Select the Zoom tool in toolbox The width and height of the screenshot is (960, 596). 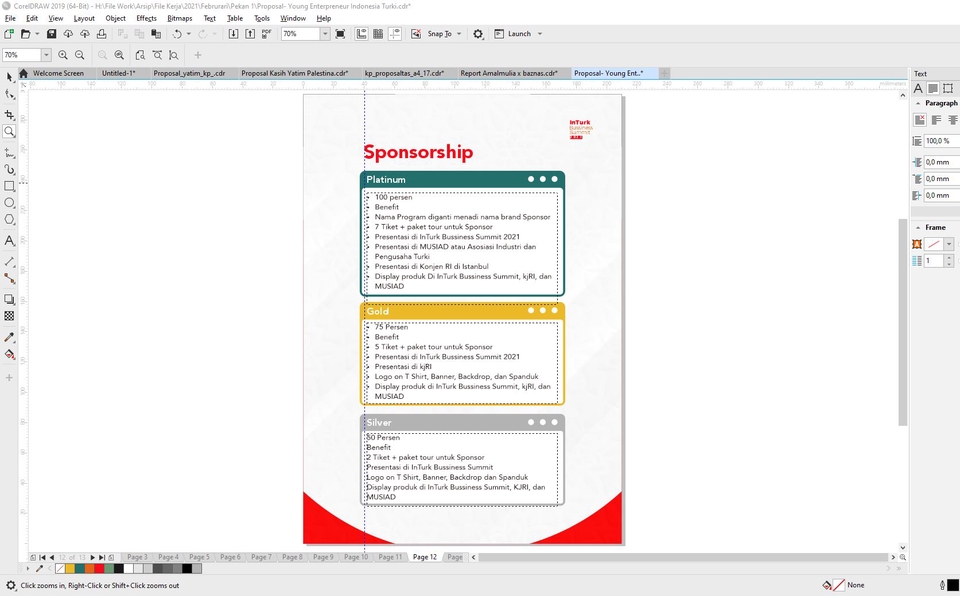(x=9, y=131)
